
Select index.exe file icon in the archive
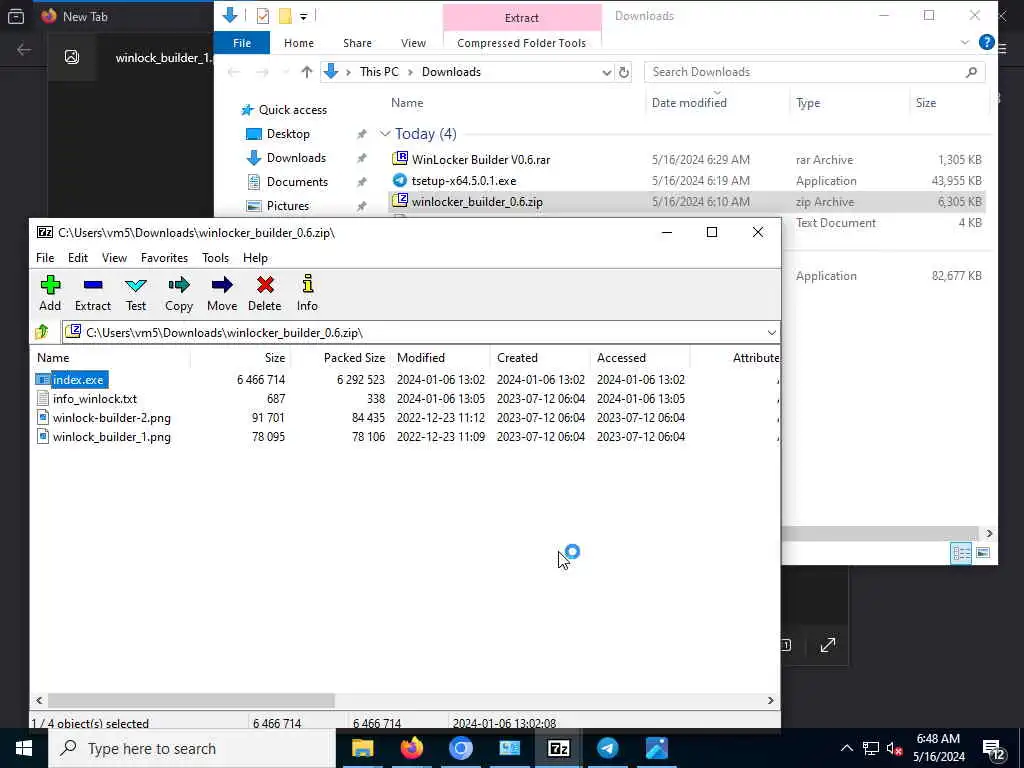point(43,379)
